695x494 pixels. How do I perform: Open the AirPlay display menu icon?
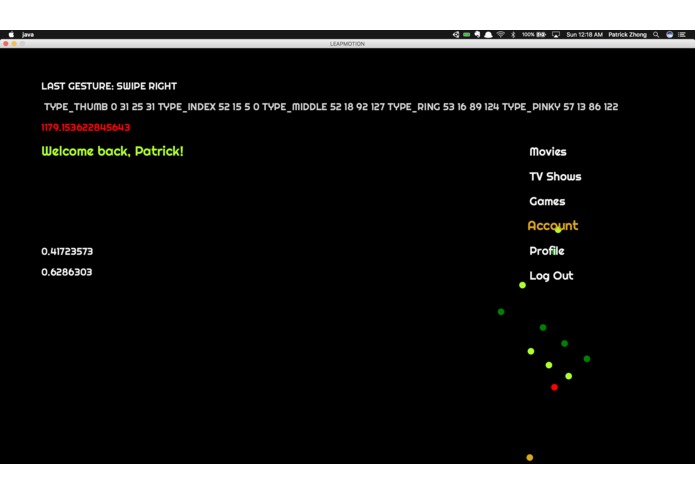(x=556, y=35)
